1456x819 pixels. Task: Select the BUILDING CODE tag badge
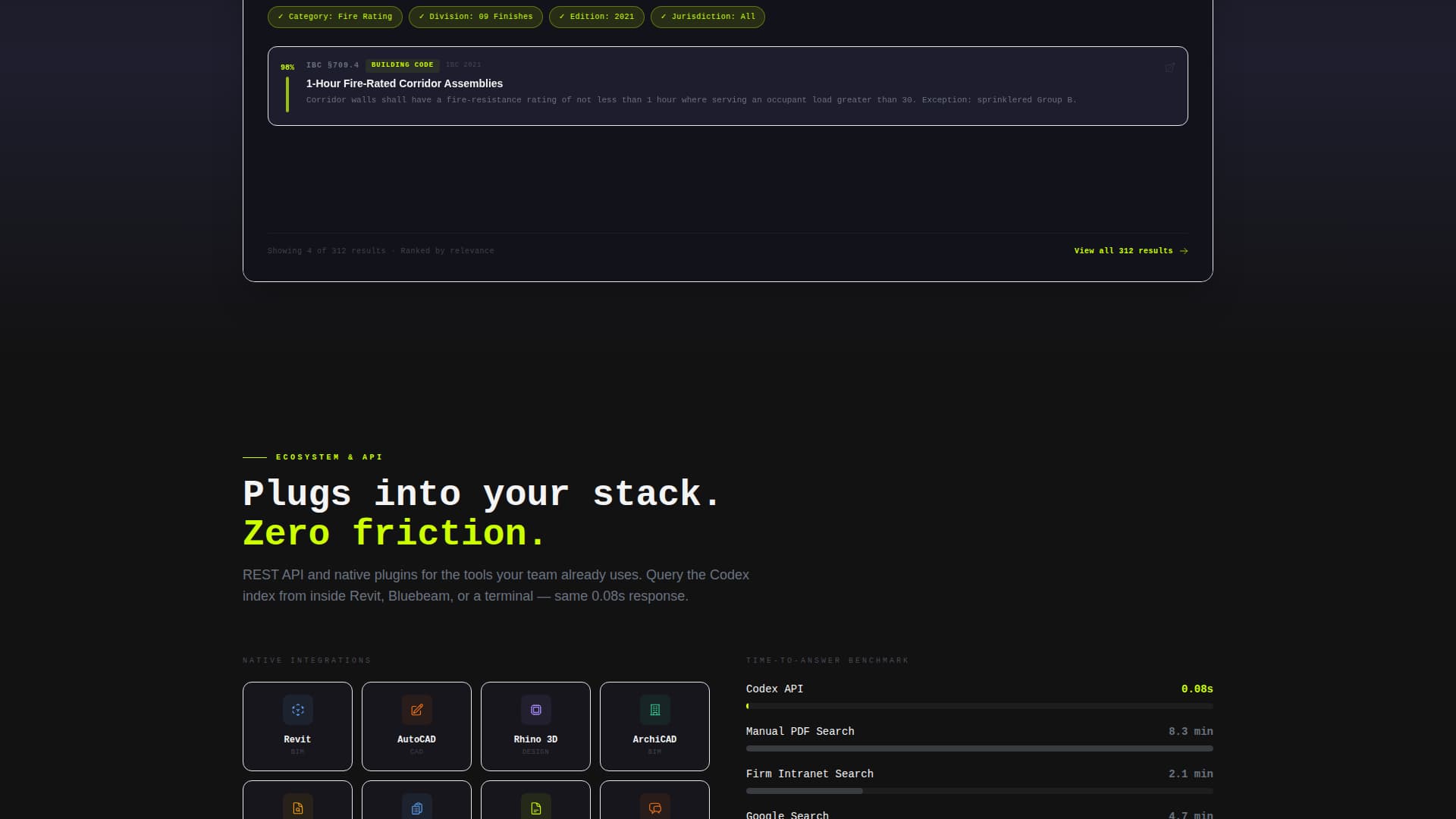point(402,65)
